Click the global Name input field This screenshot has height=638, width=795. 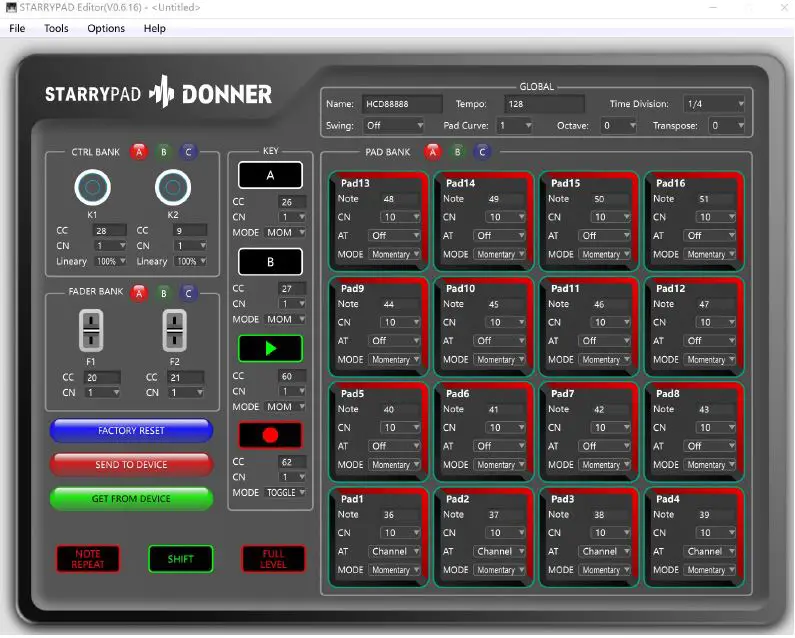click(x=402, y=104)
